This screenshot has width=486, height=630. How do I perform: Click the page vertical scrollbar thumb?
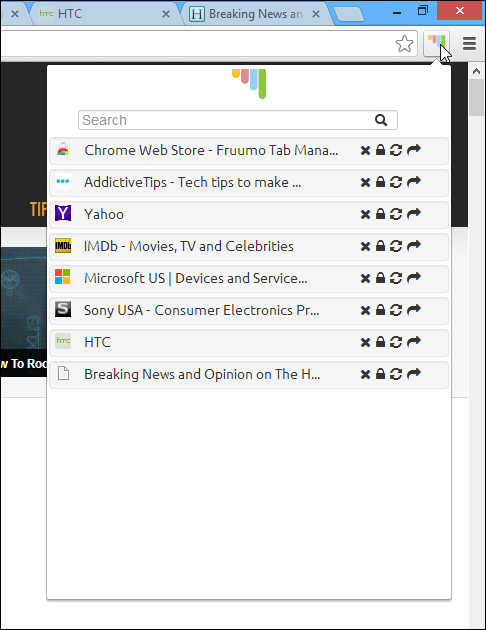point(477,97)
